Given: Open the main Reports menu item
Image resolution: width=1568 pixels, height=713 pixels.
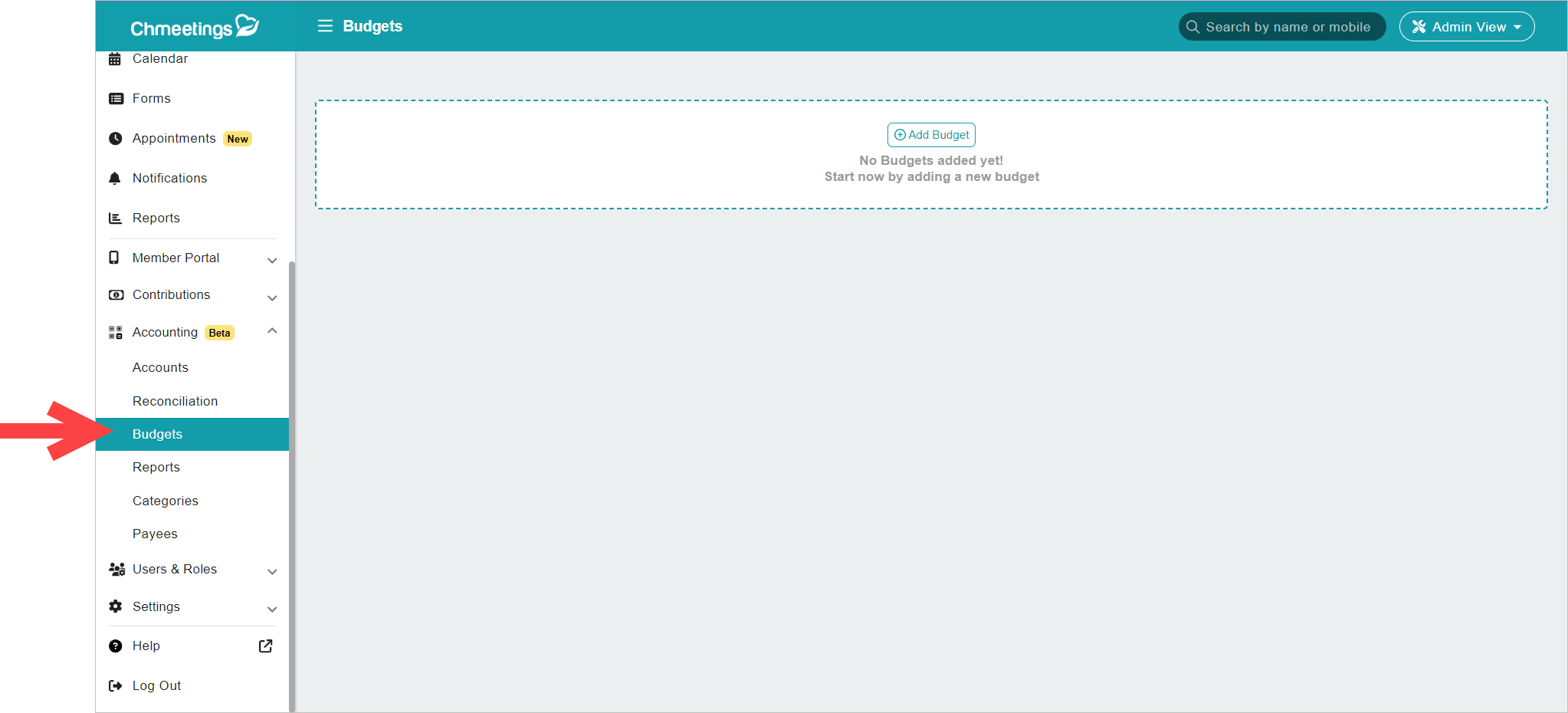Looking at the screenshot, I should coord(156,218).
